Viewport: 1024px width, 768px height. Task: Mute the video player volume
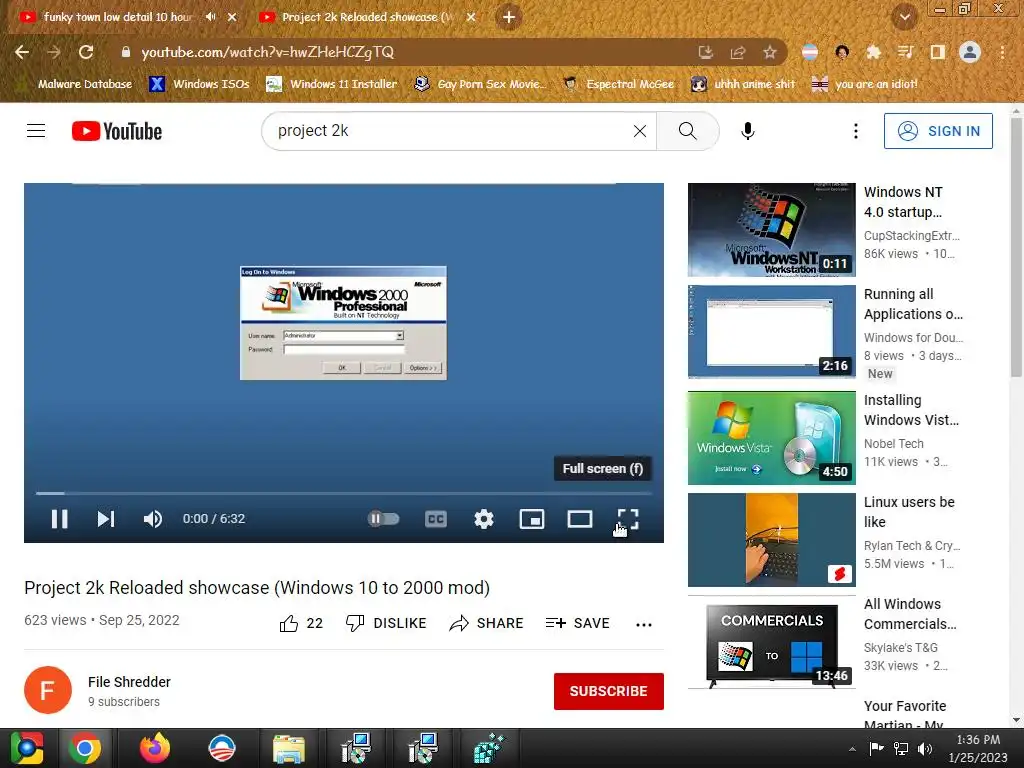point(153,519)
